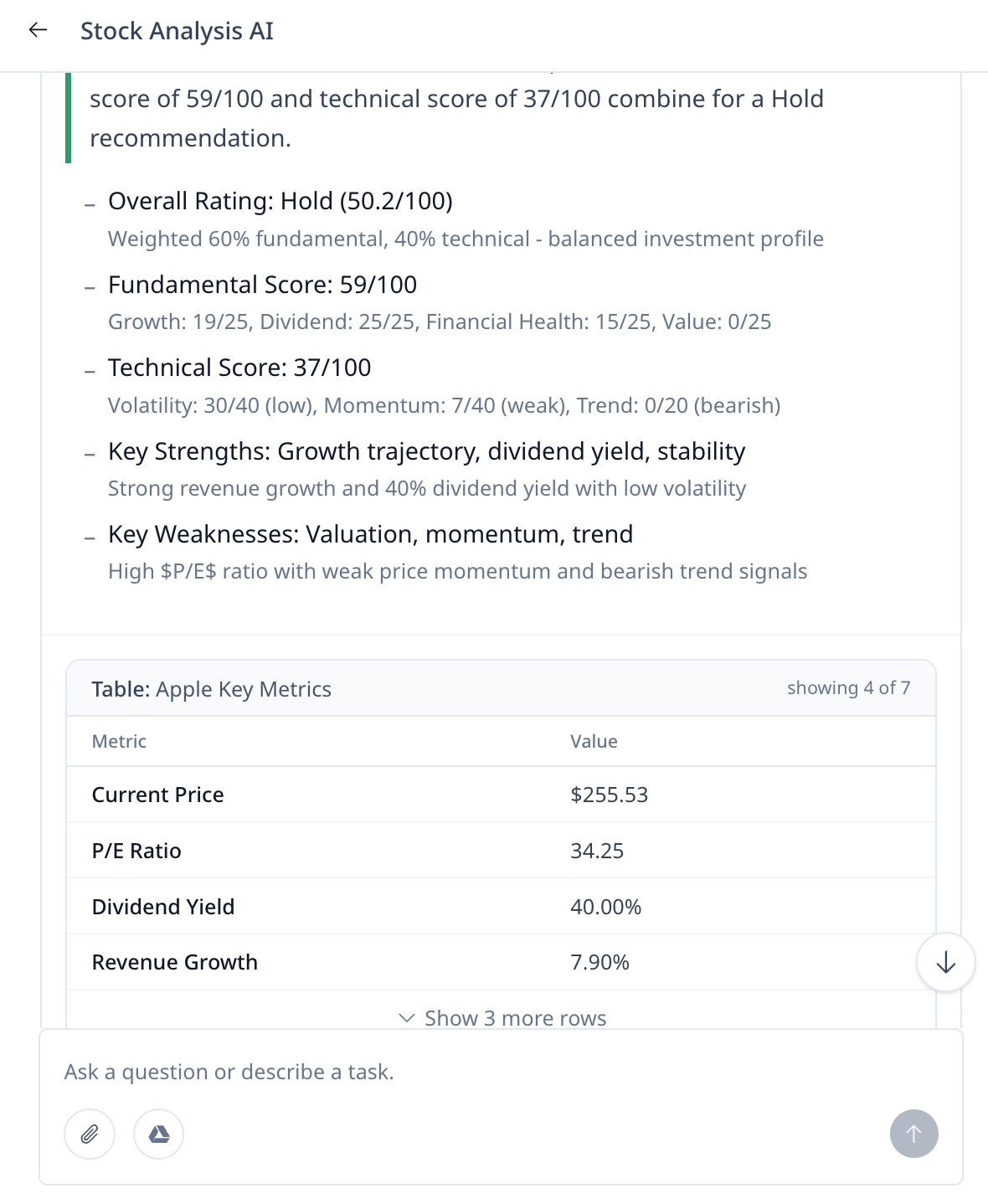Expand the table via Show 3 more rows
The width and height of the screenshot is (988, 1204).
click(x=502, y=1018)
